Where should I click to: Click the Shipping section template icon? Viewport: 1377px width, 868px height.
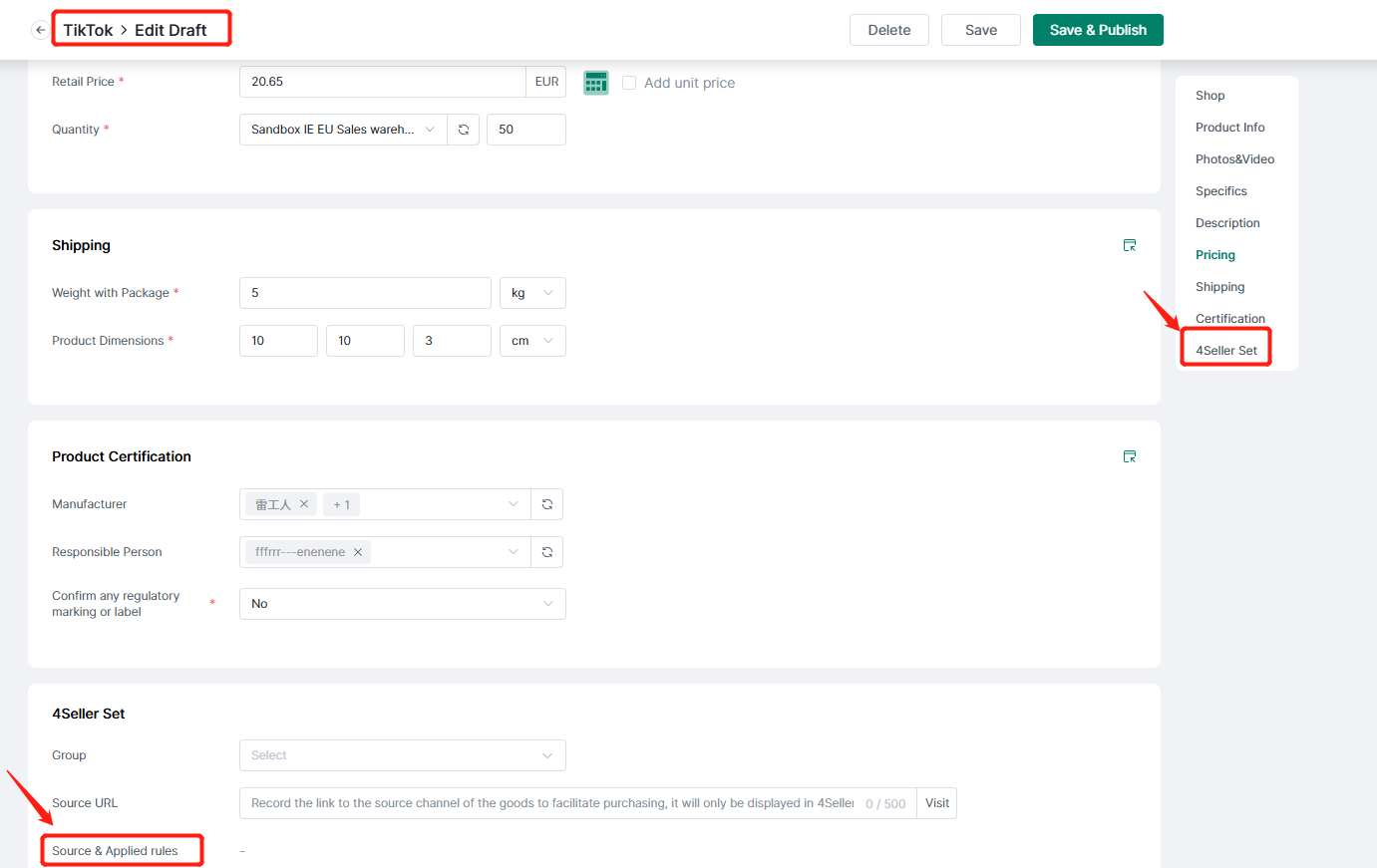[x=1130, y=245]
